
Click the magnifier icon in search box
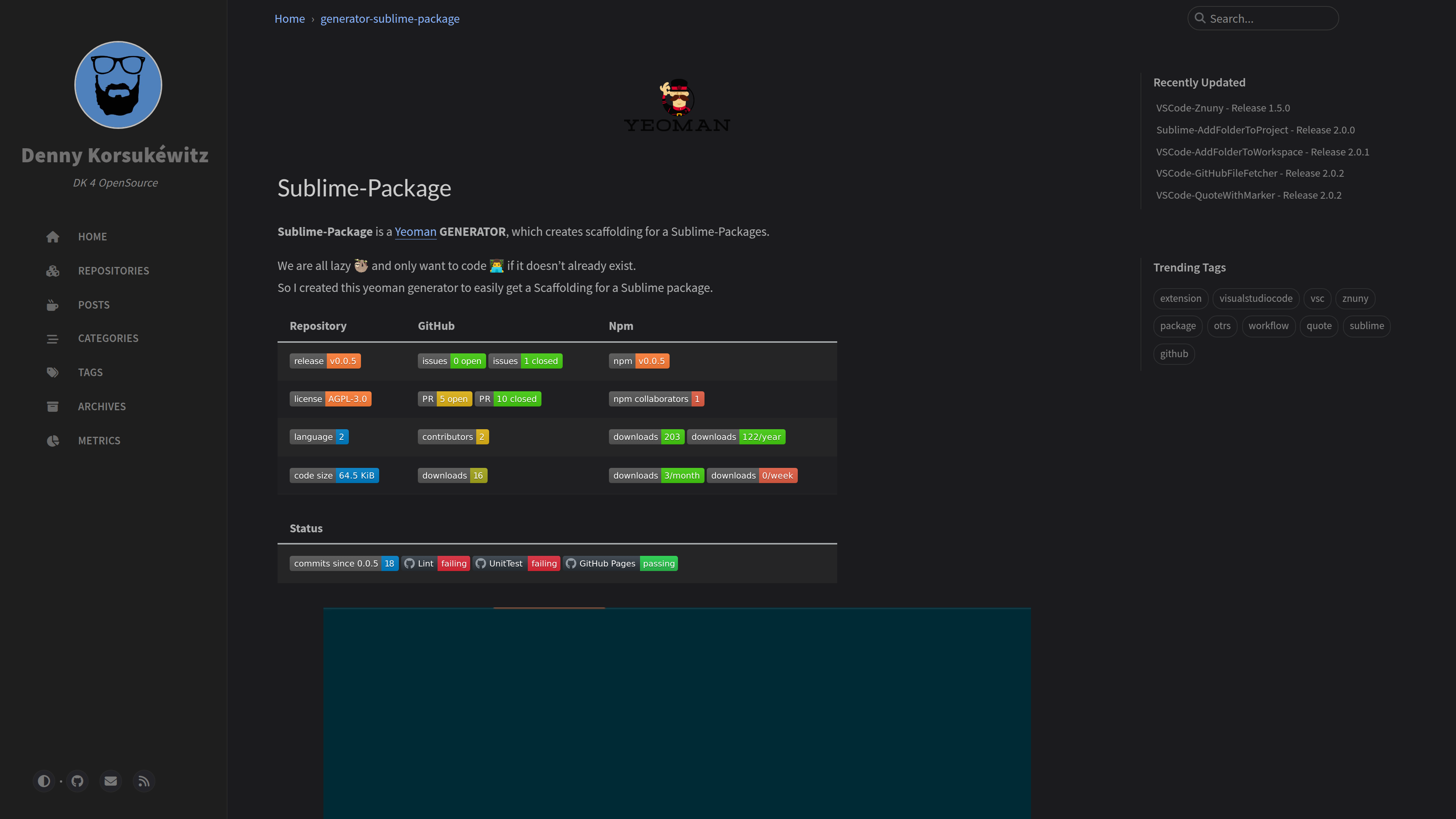click(x=1200, y=18)
